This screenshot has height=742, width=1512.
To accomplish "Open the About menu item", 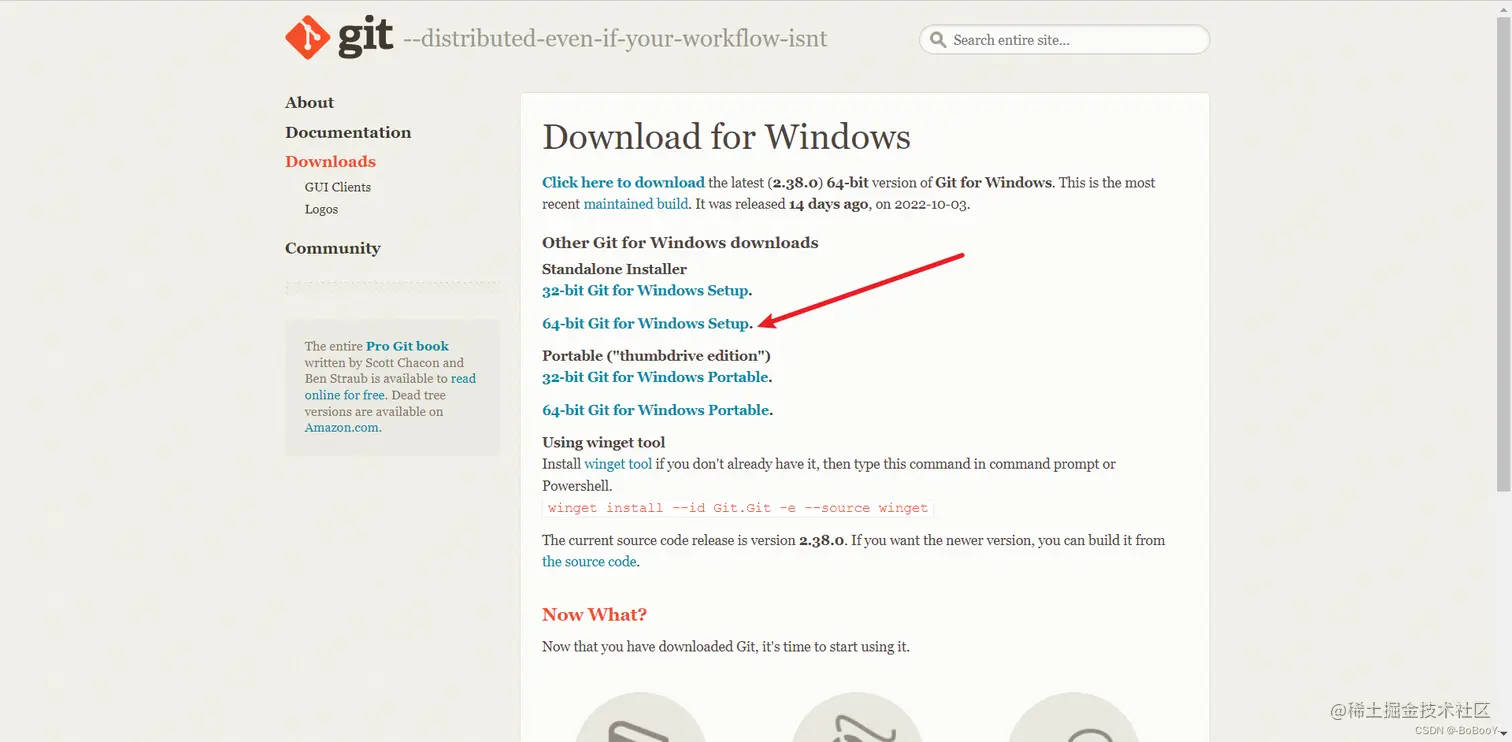I will [x=309, y=103].
